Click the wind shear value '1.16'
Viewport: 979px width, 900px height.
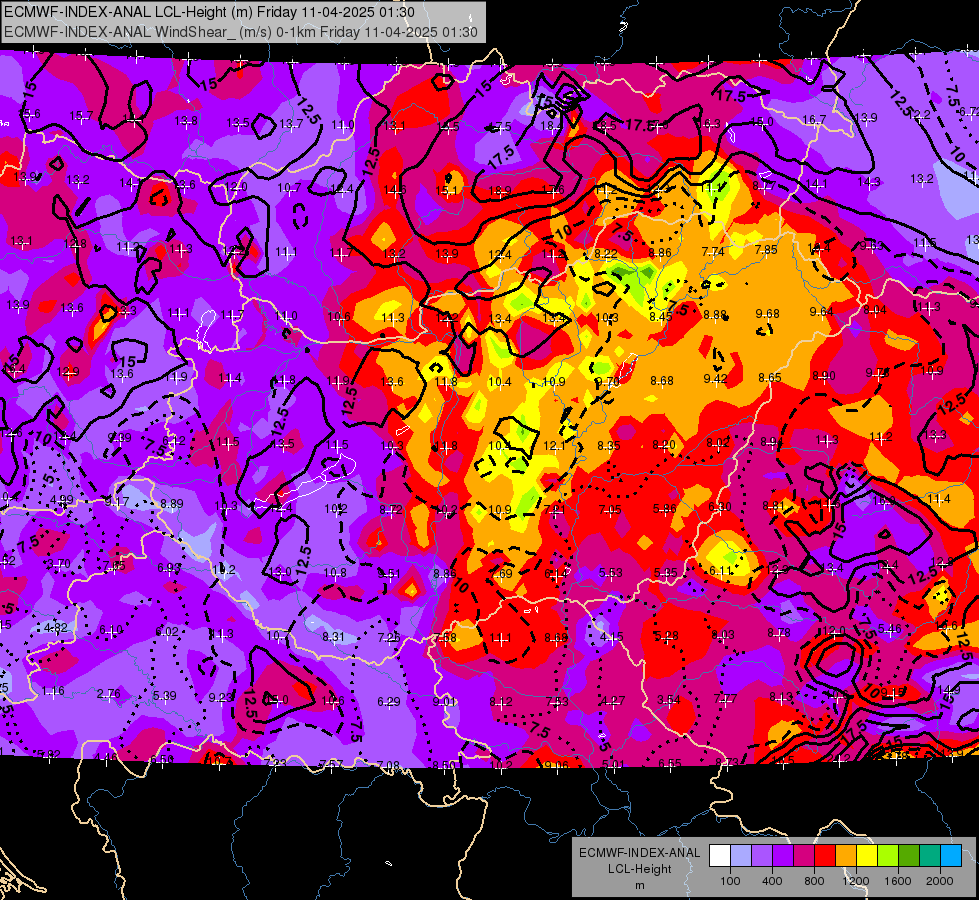(x=53, y=691)
